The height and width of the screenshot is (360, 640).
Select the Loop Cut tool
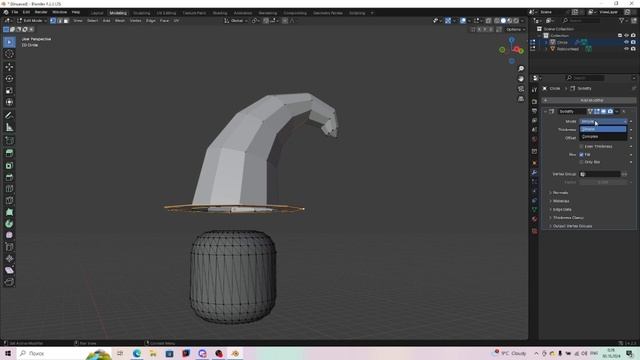[x=9, y=189]
